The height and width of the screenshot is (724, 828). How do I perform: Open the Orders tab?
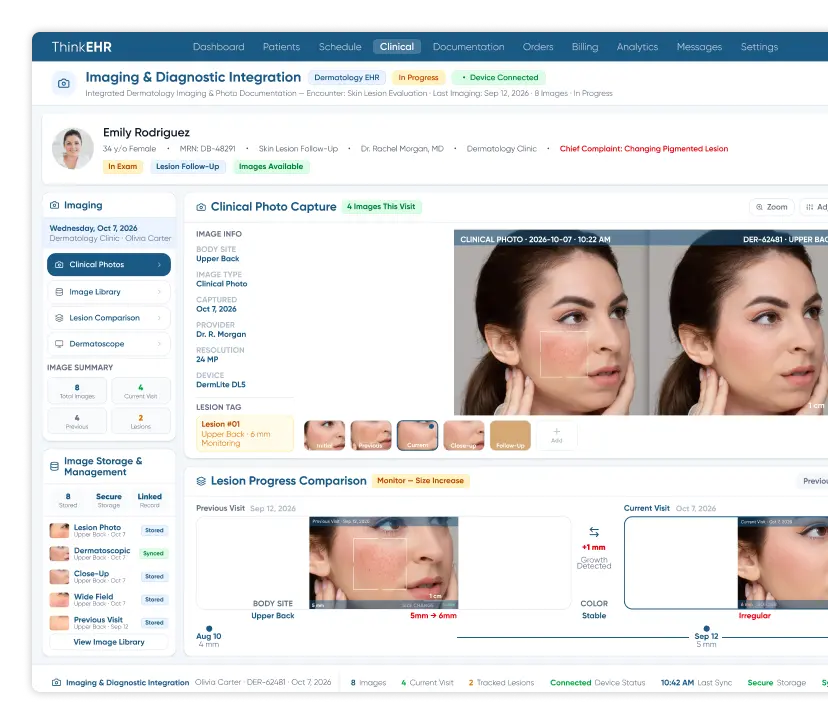click(538, 46)
